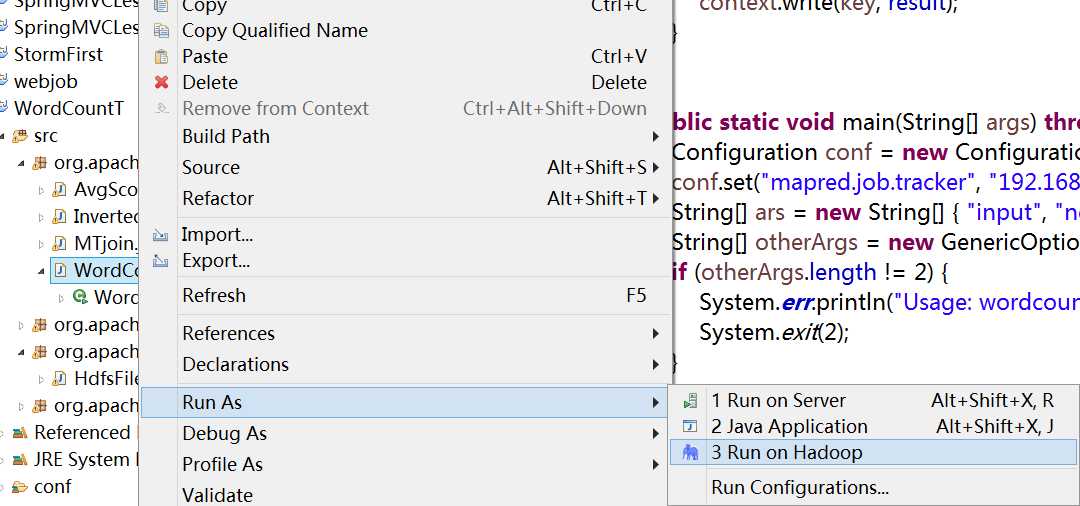Open the Source submenu
The height and width of the screenshot is (506, 1080).
point(405,167)
